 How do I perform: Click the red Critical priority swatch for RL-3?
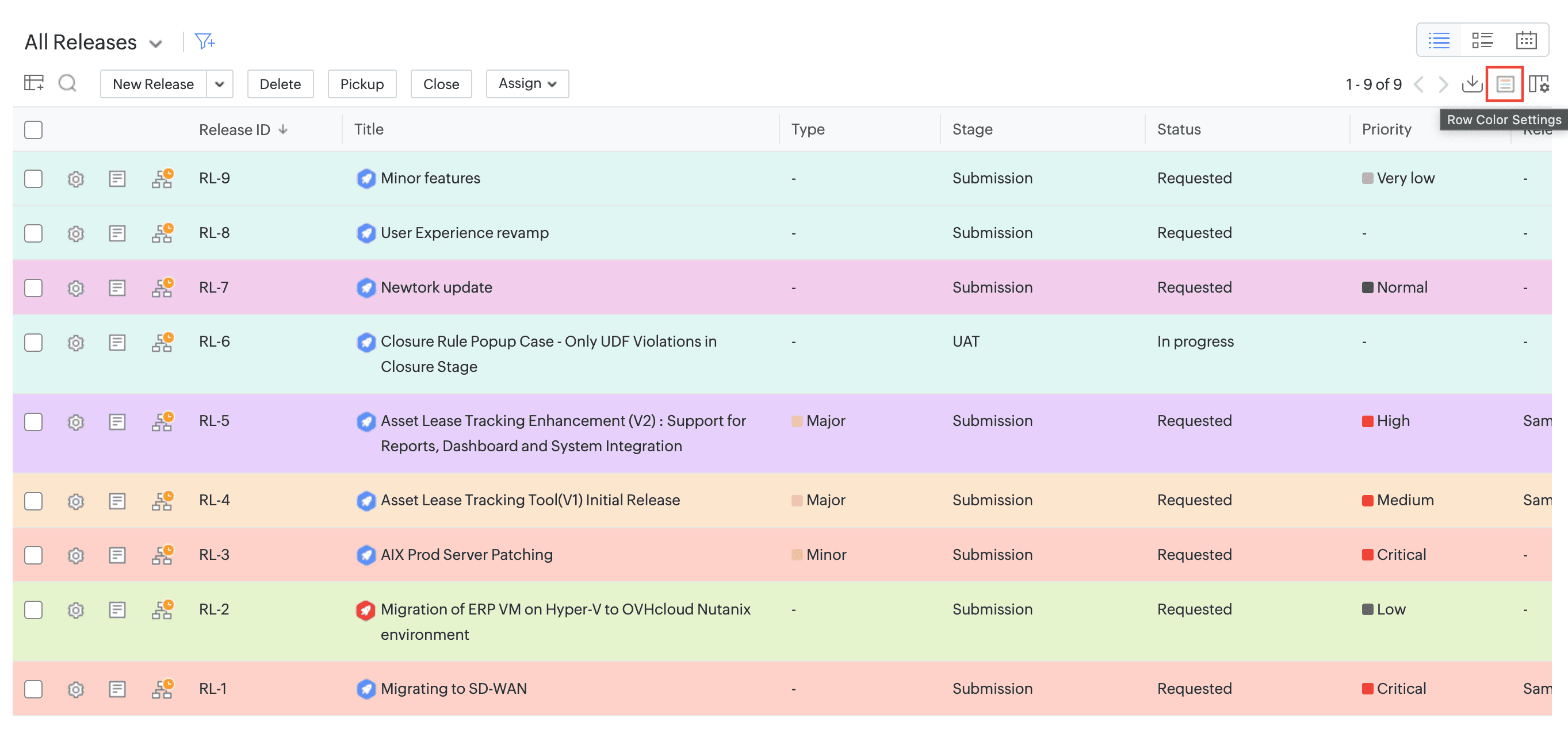[1367, 555]
